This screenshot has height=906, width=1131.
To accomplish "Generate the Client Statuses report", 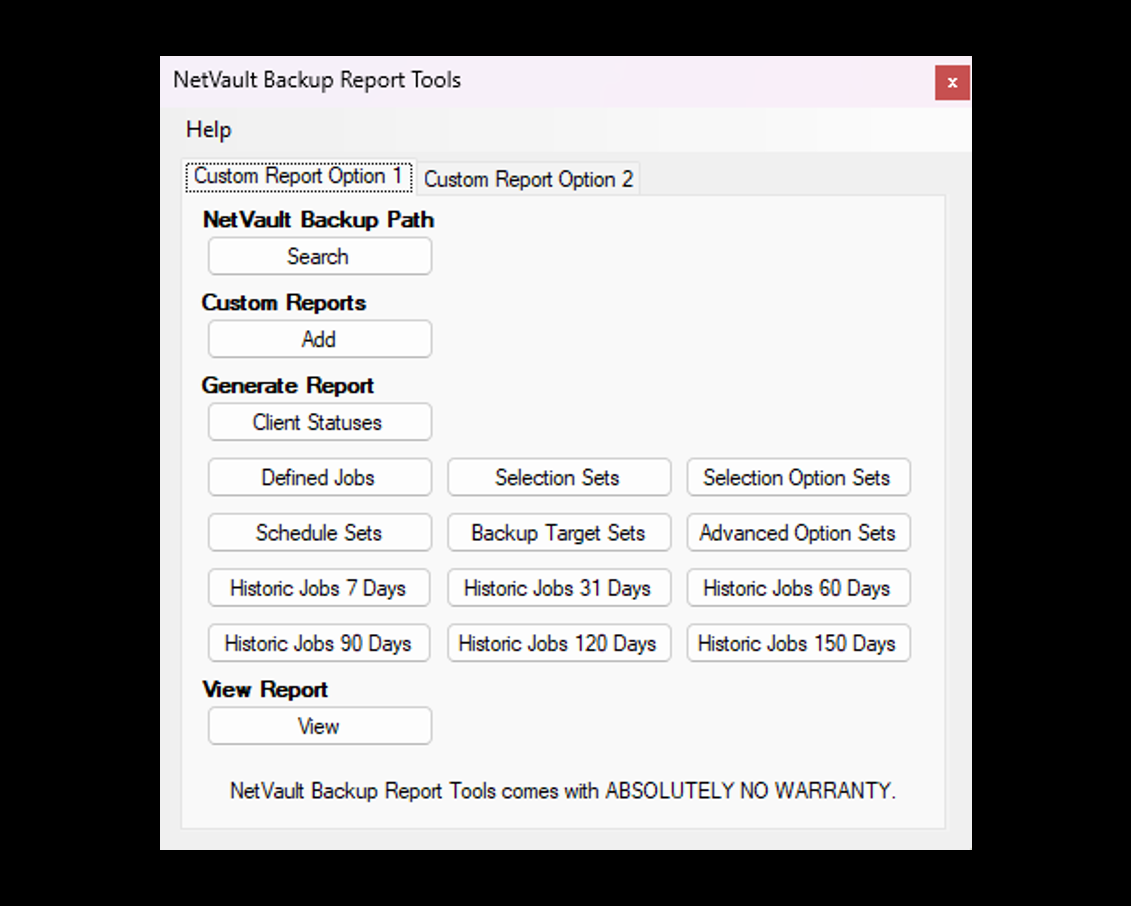I will pos(319,422).
